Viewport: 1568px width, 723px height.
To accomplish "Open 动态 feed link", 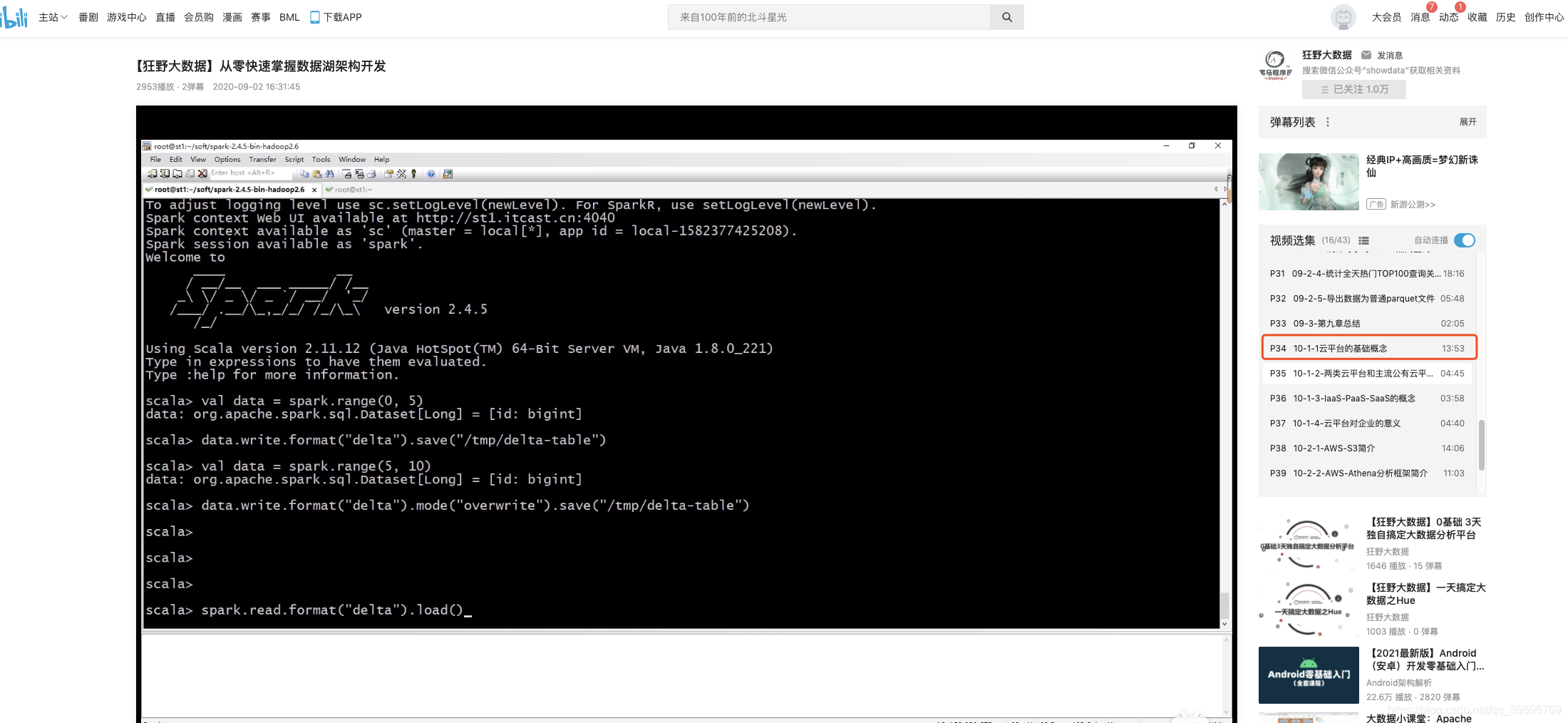I will click(x=1448, y=17).
